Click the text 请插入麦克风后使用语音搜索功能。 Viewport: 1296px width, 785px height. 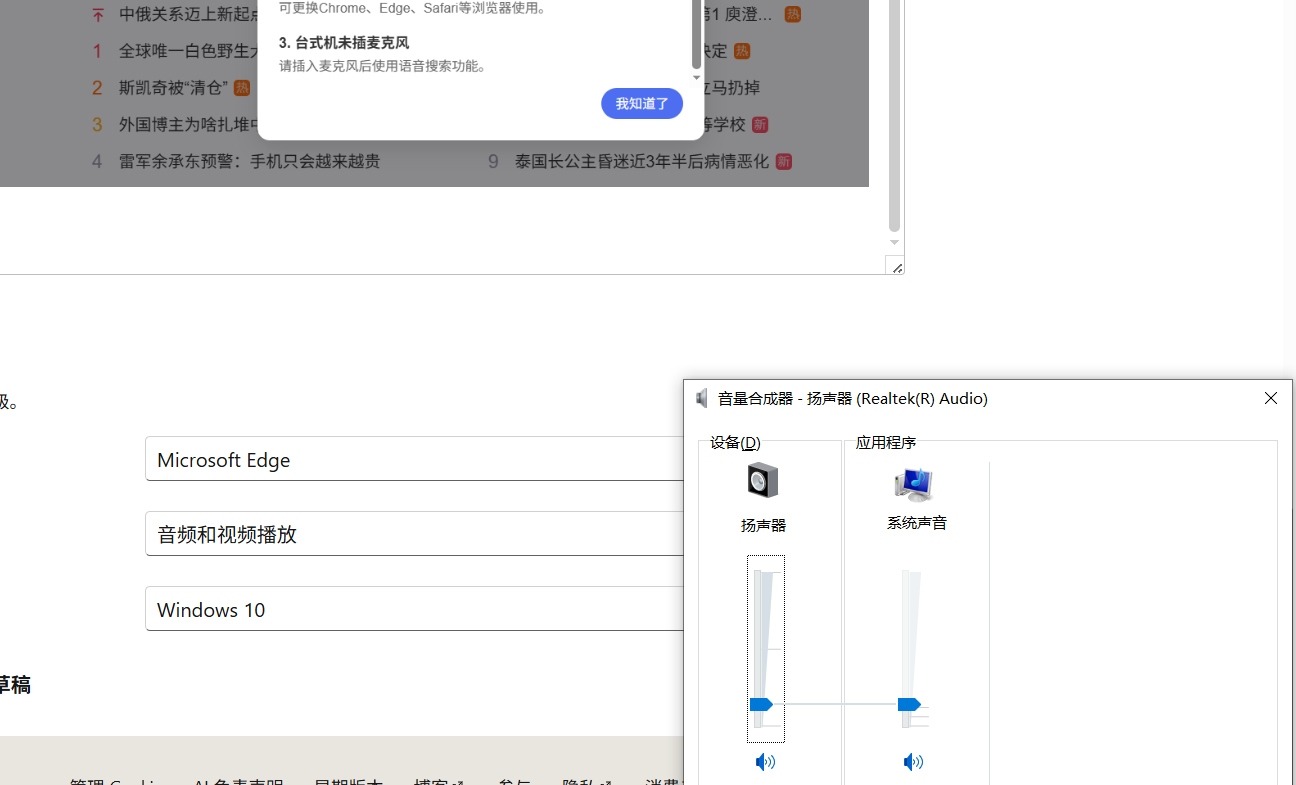[x=385, y=66]
